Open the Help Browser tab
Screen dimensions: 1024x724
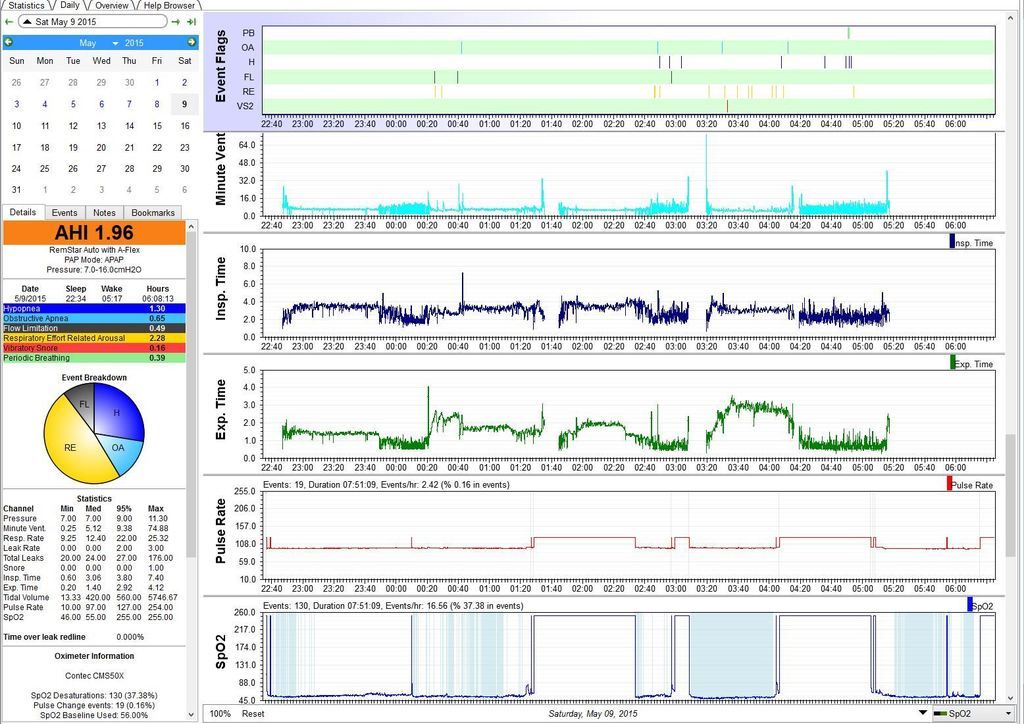(x=169, y=5)
